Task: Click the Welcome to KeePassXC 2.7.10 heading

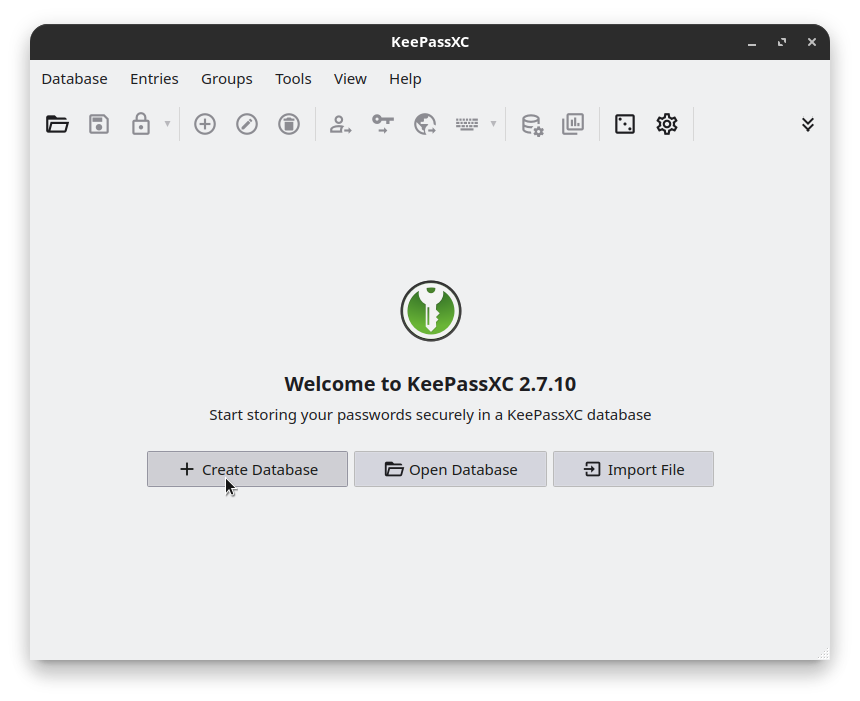Action: click(x=430, y=384)
